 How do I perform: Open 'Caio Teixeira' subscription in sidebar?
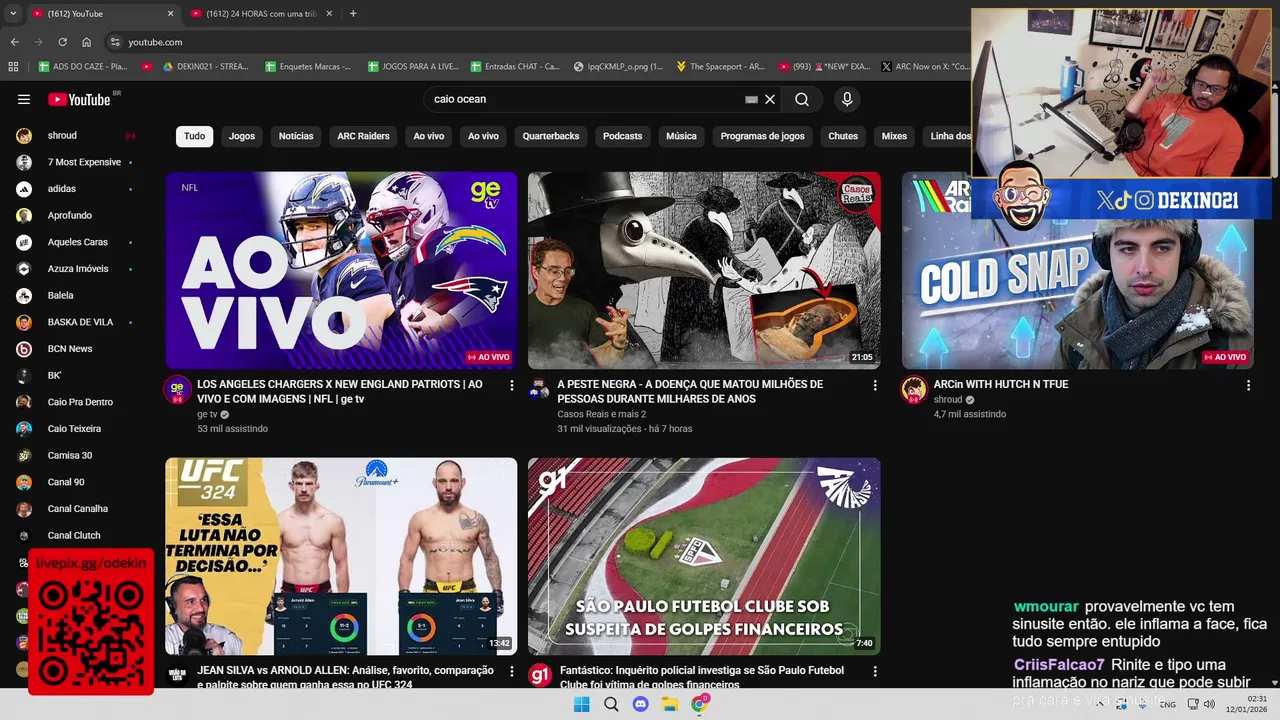point(75,429)
